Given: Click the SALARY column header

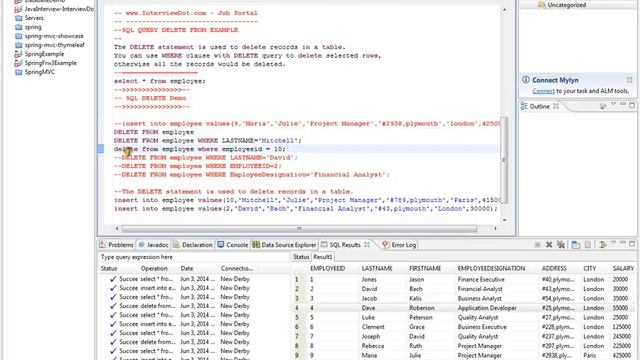Looking at the screenshot, I should (x=623, y=268).
